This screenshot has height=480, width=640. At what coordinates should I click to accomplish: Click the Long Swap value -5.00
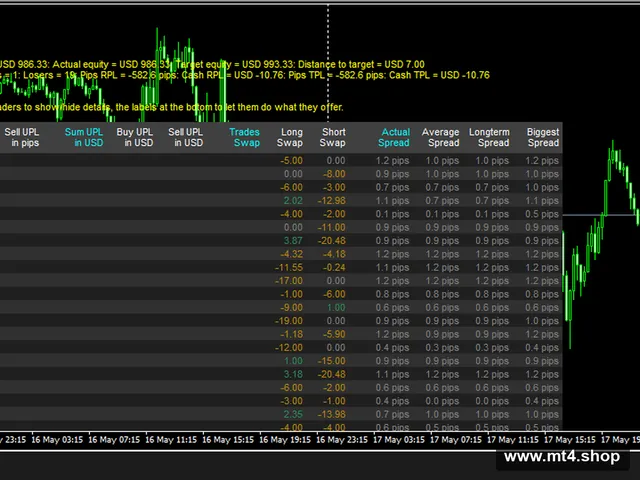point(291,161)
